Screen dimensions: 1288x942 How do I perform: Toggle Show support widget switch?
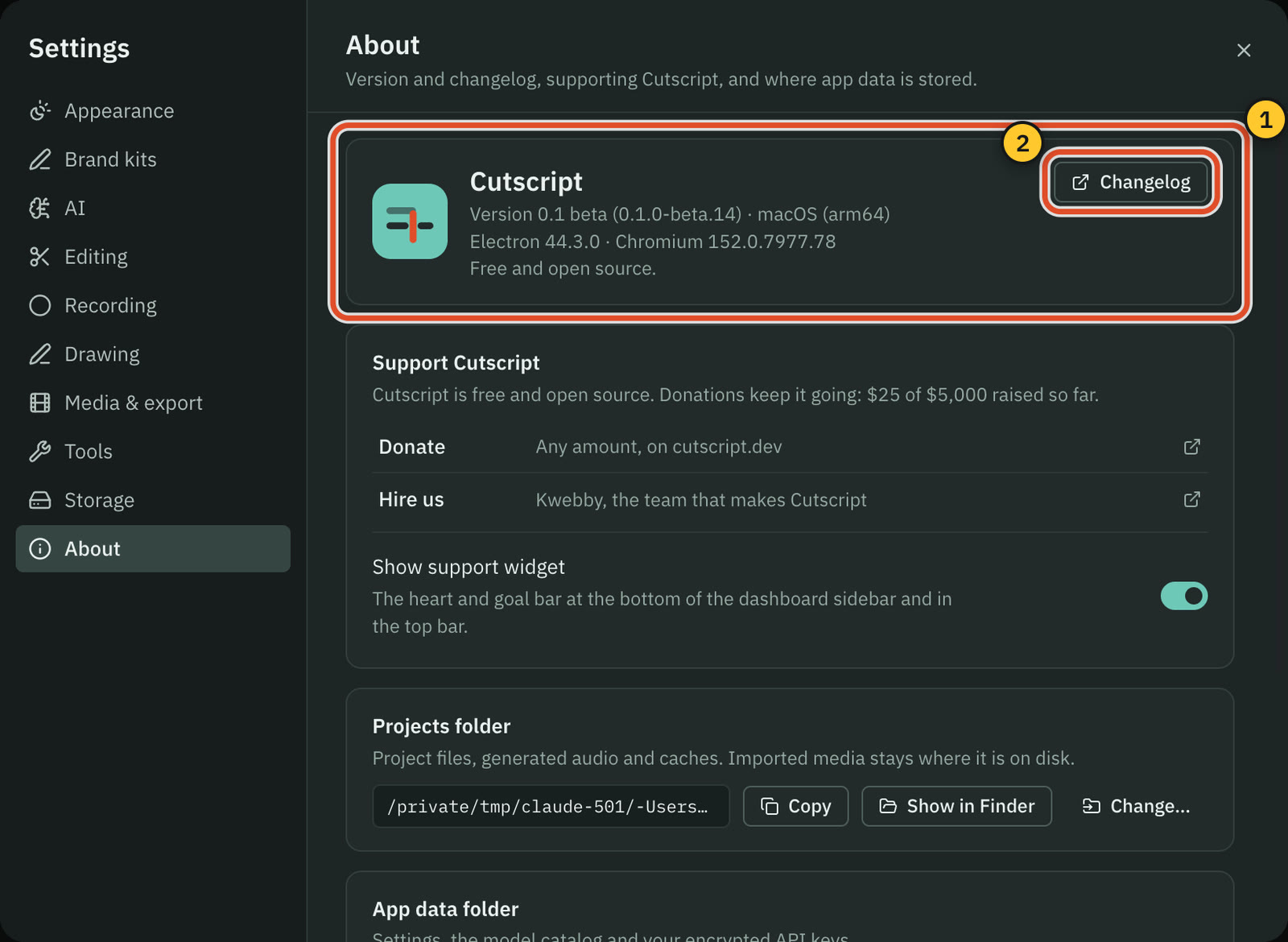(1184, 596)
